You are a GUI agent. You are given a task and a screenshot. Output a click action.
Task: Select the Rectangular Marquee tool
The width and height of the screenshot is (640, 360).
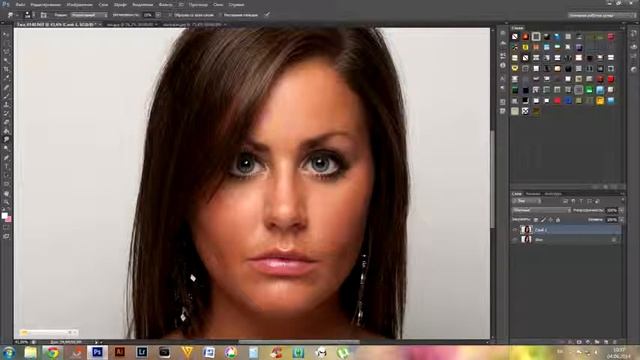(x=6, y=43)
